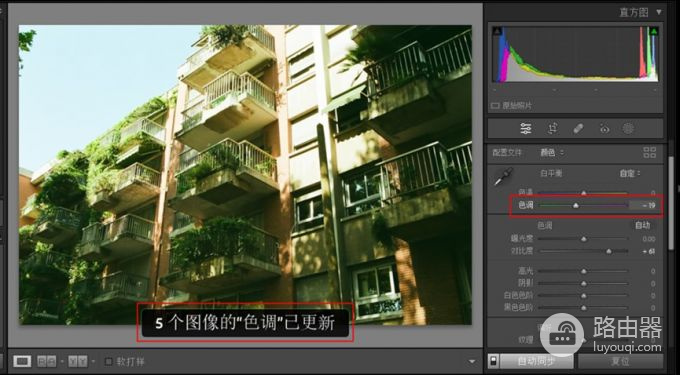Click the exposure value 0.00
The image size is (680, 375).
[649, 239]
